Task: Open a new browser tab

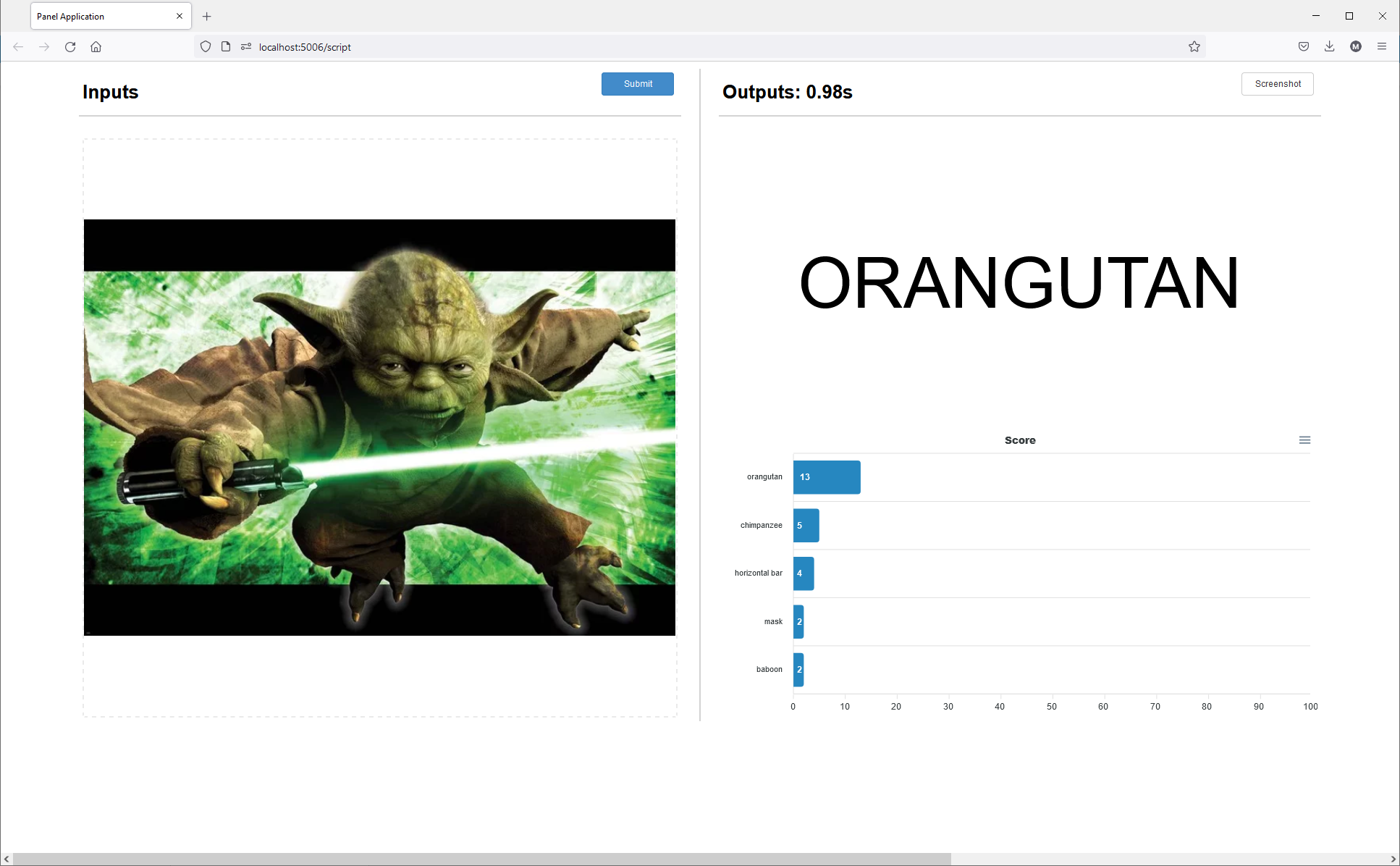Action: pos(207,16)
